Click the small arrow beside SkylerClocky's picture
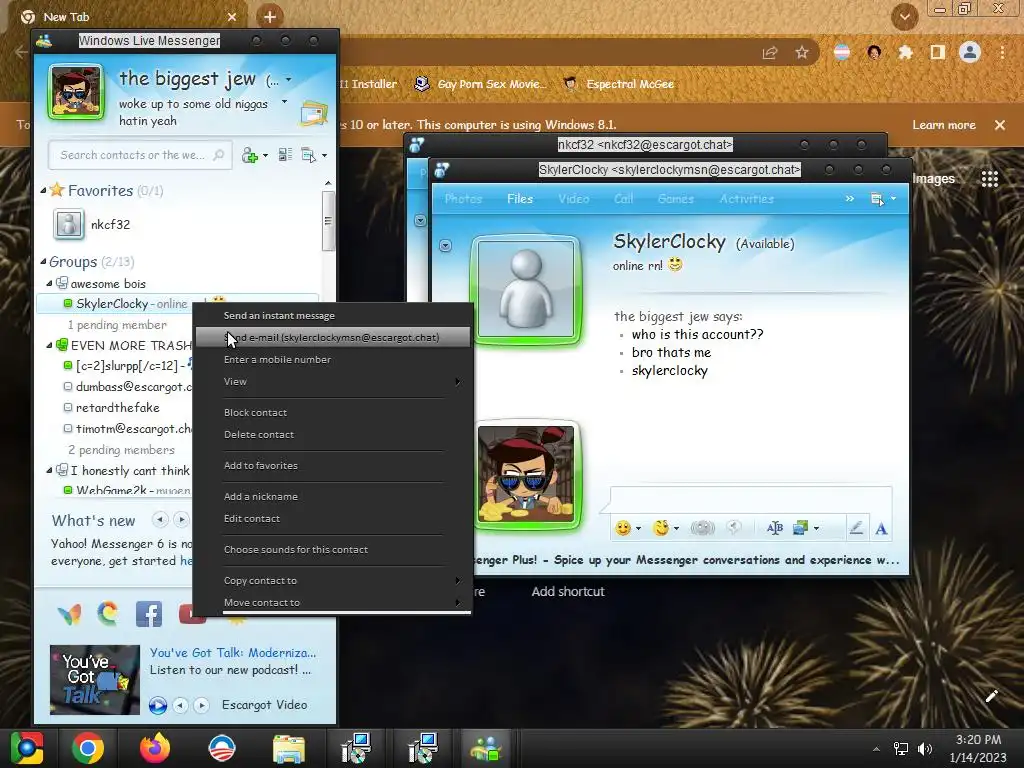 tap(445, 246)
